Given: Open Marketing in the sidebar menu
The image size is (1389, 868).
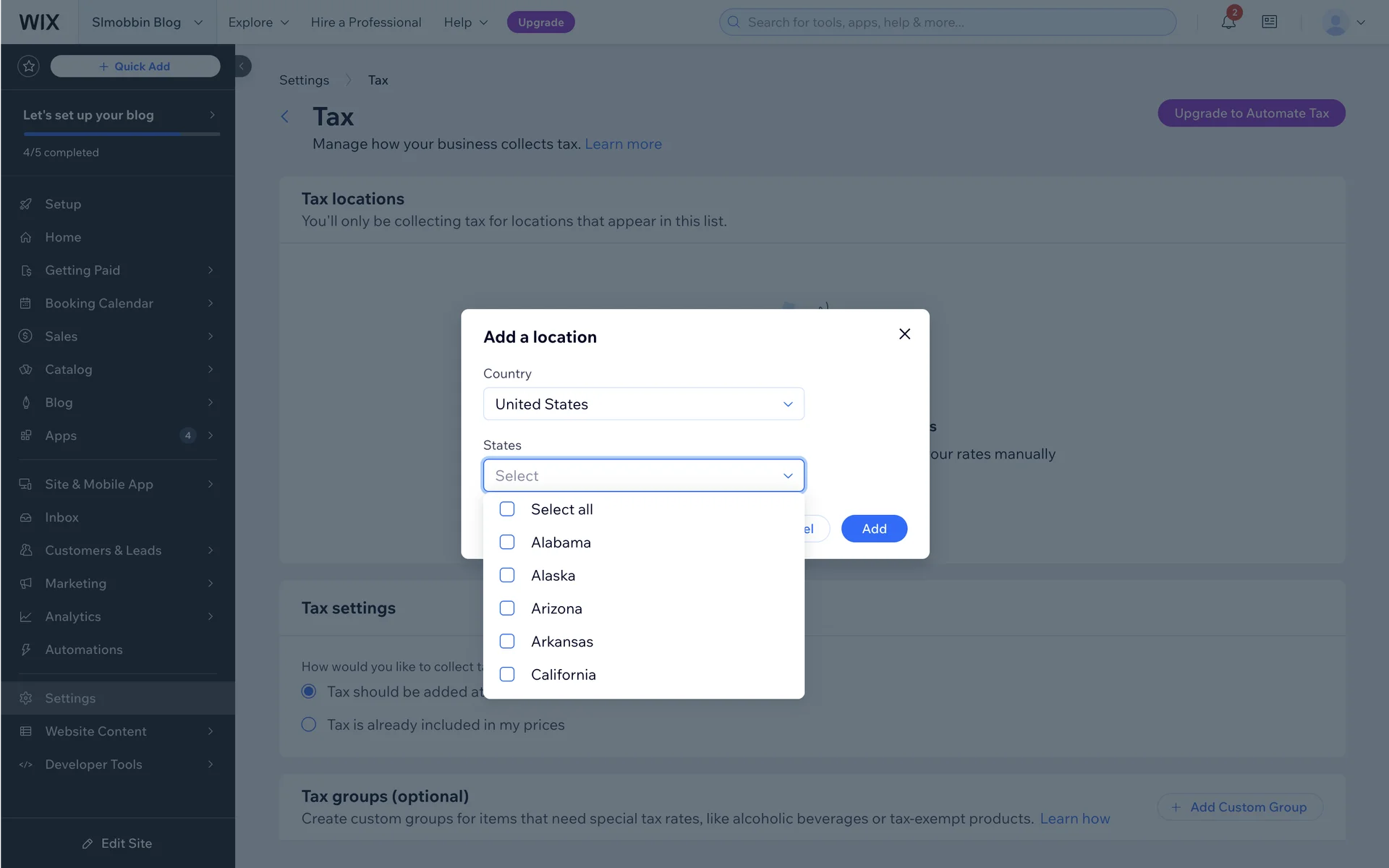Looking at the screenshot, I should pyautogui.click(x=75, y=584).
